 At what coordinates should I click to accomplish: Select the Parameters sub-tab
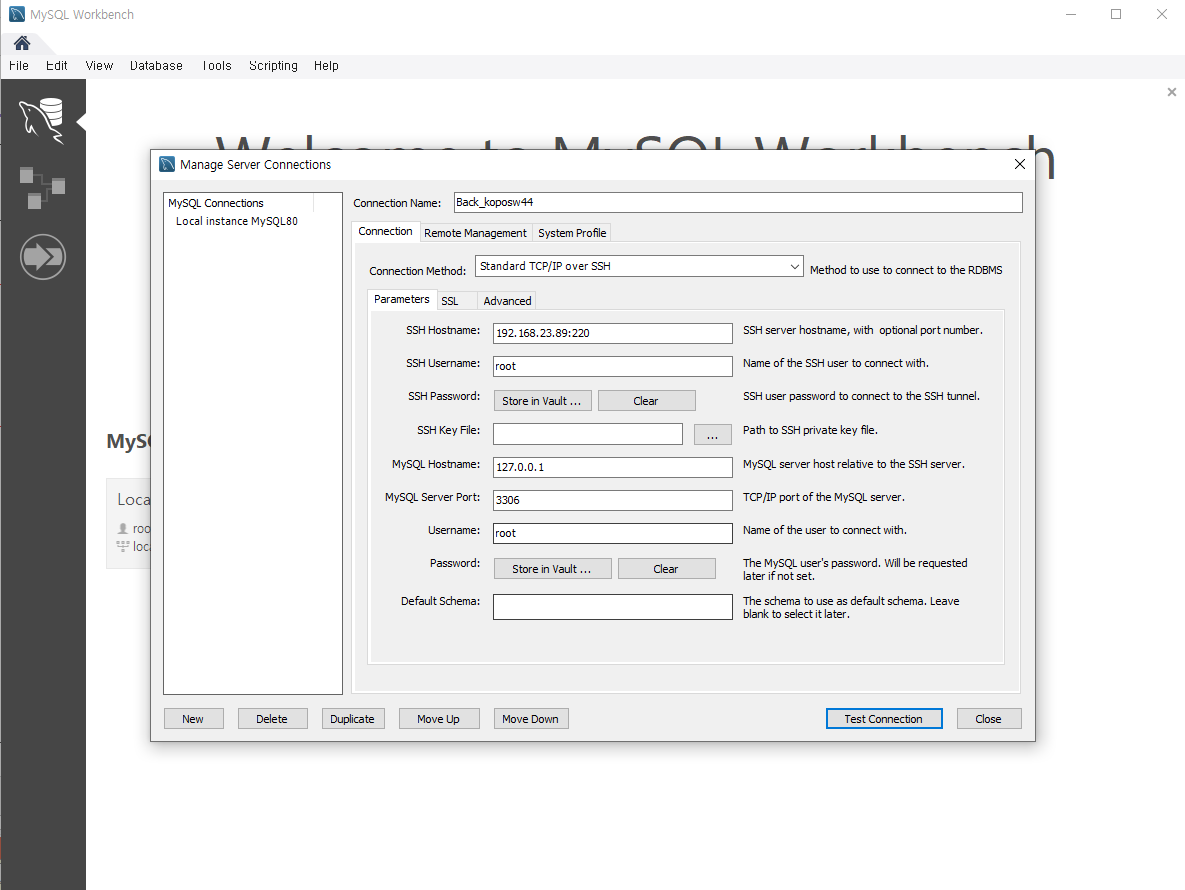402,299
